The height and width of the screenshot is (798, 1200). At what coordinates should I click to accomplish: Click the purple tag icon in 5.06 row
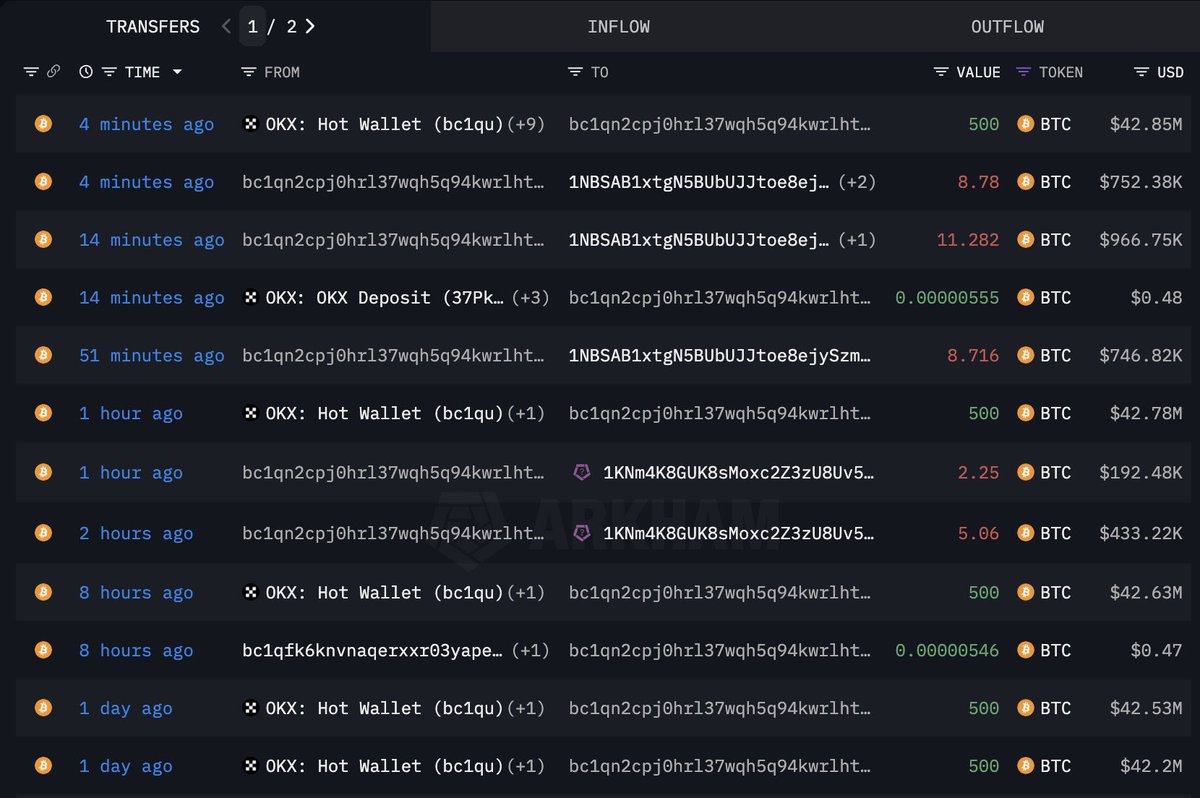click(x=581, y=534)
